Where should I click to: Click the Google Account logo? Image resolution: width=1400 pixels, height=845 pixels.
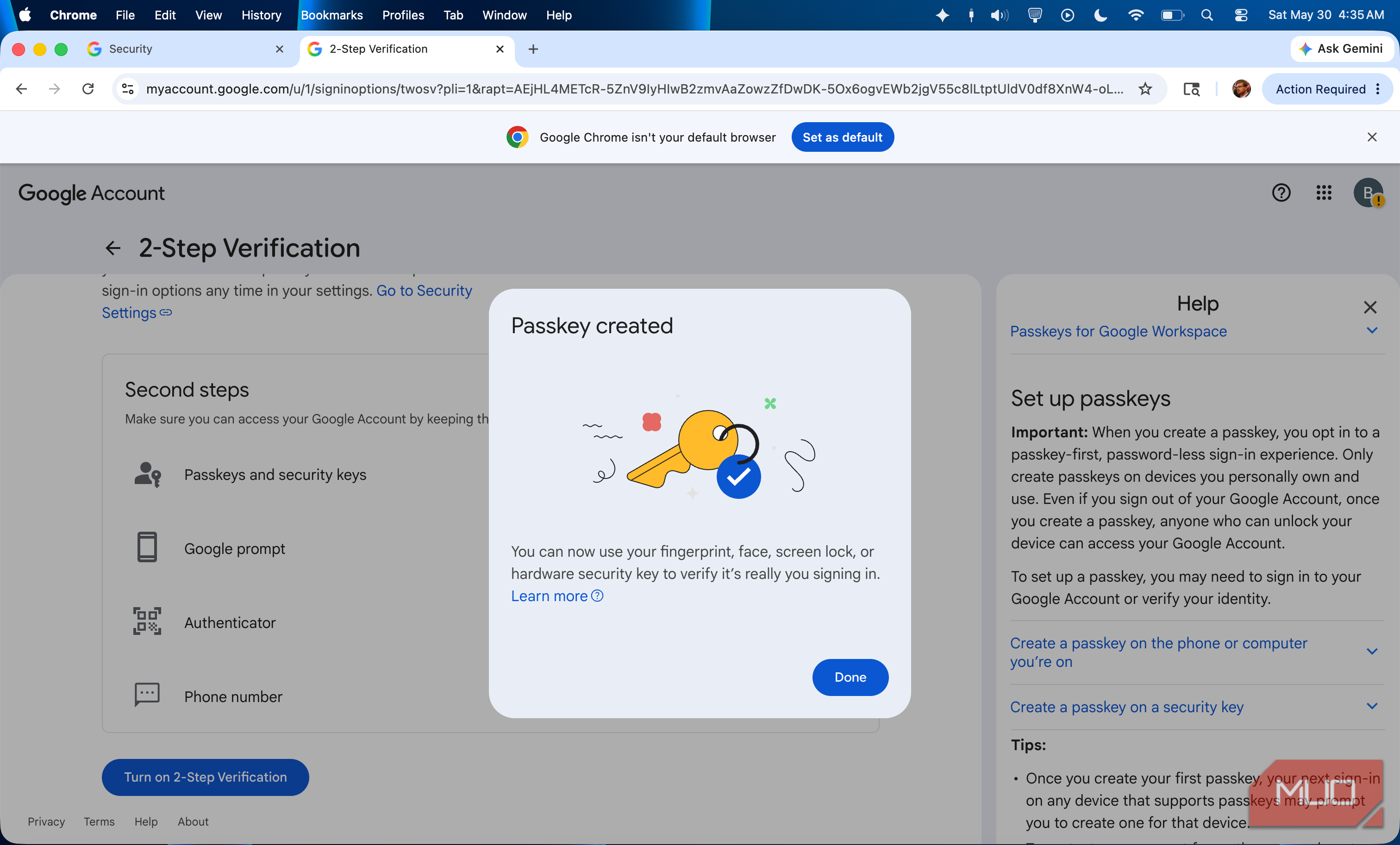92,193
